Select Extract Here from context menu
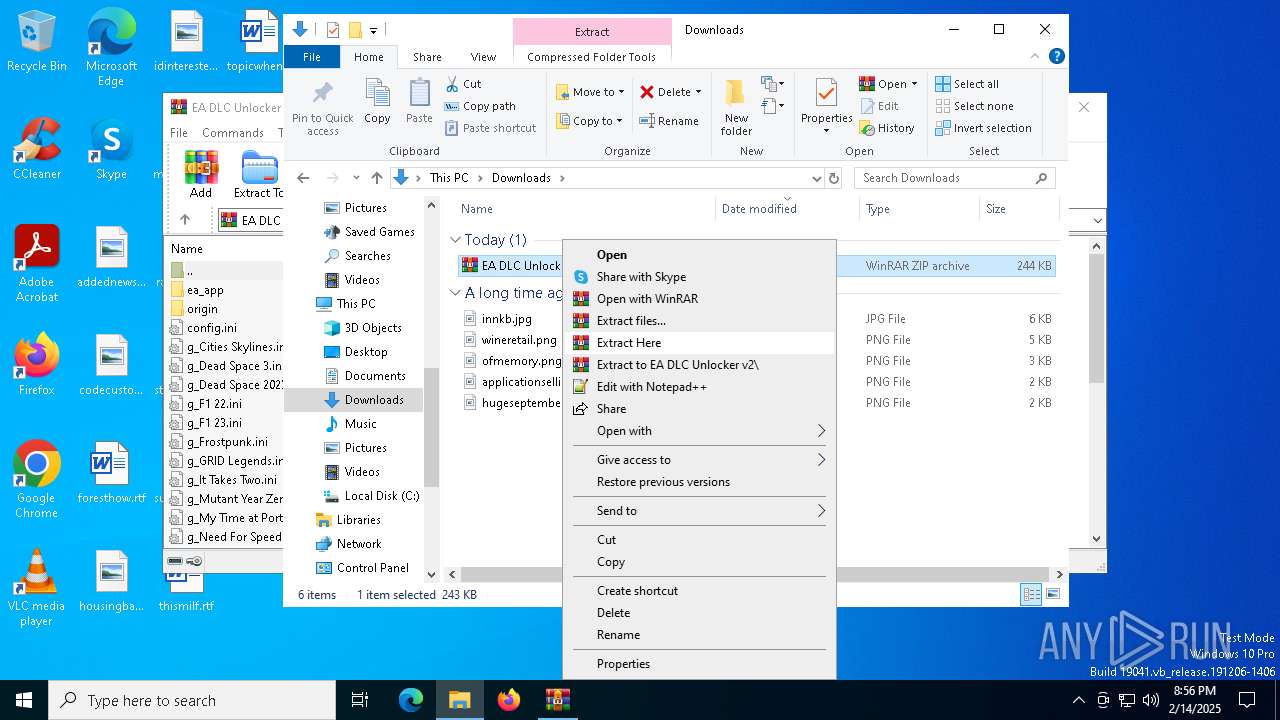The width and height of the screenshot is (1280, 720). (x=699, y=343)
